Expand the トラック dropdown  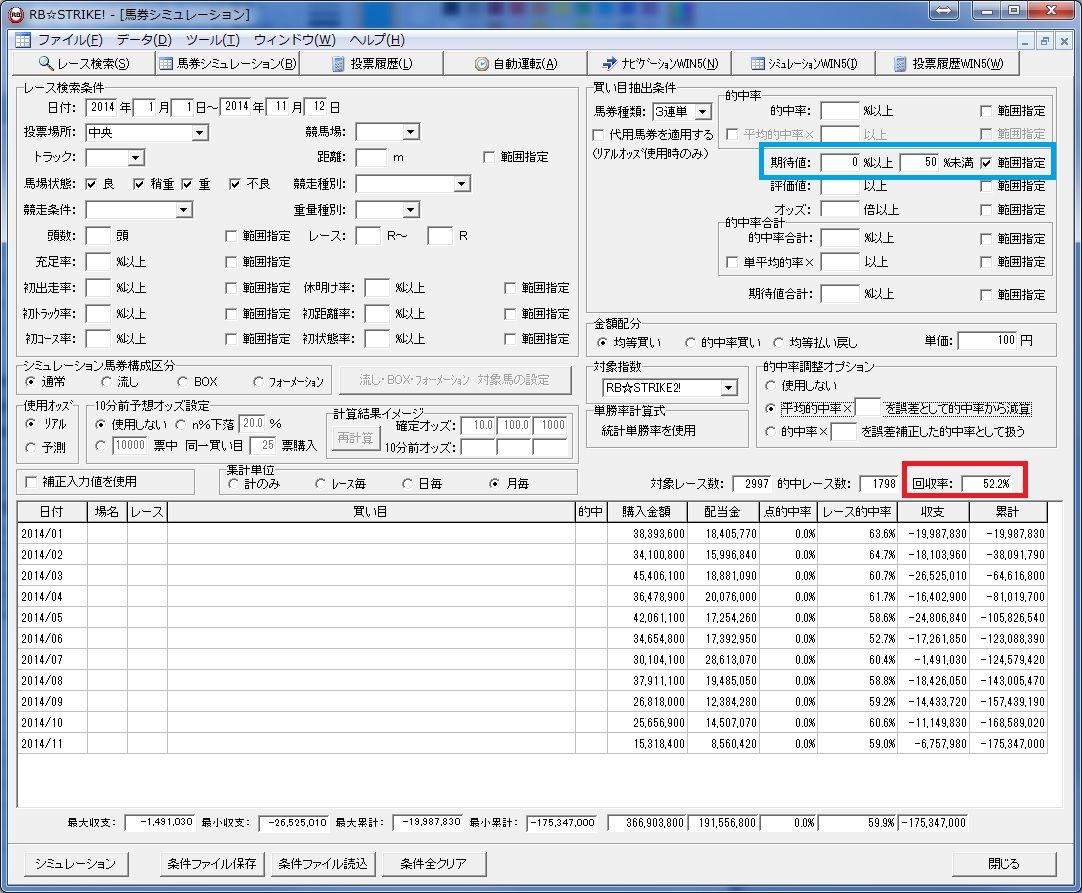[136, 158]
